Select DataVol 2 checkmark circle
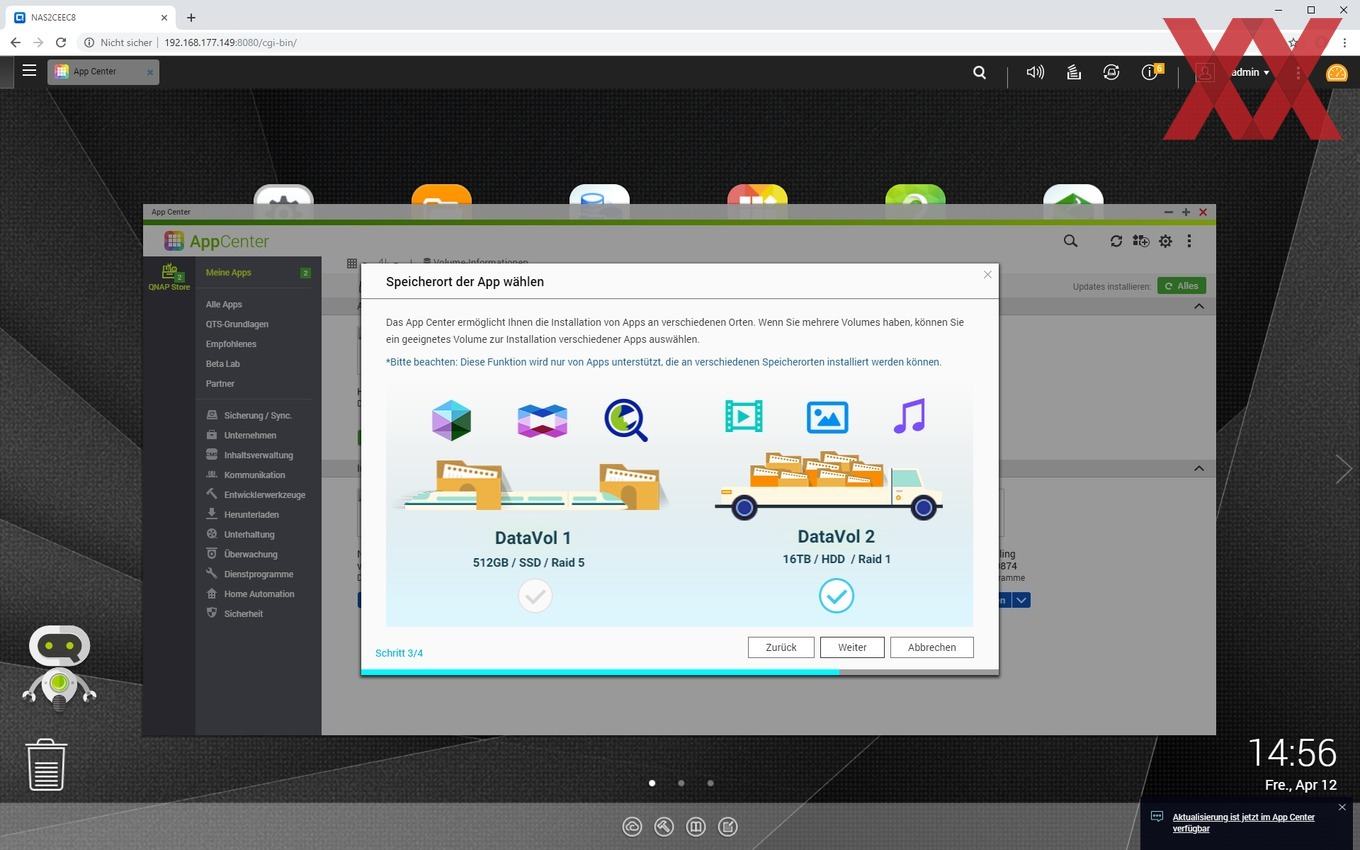 tap(836, 596)
